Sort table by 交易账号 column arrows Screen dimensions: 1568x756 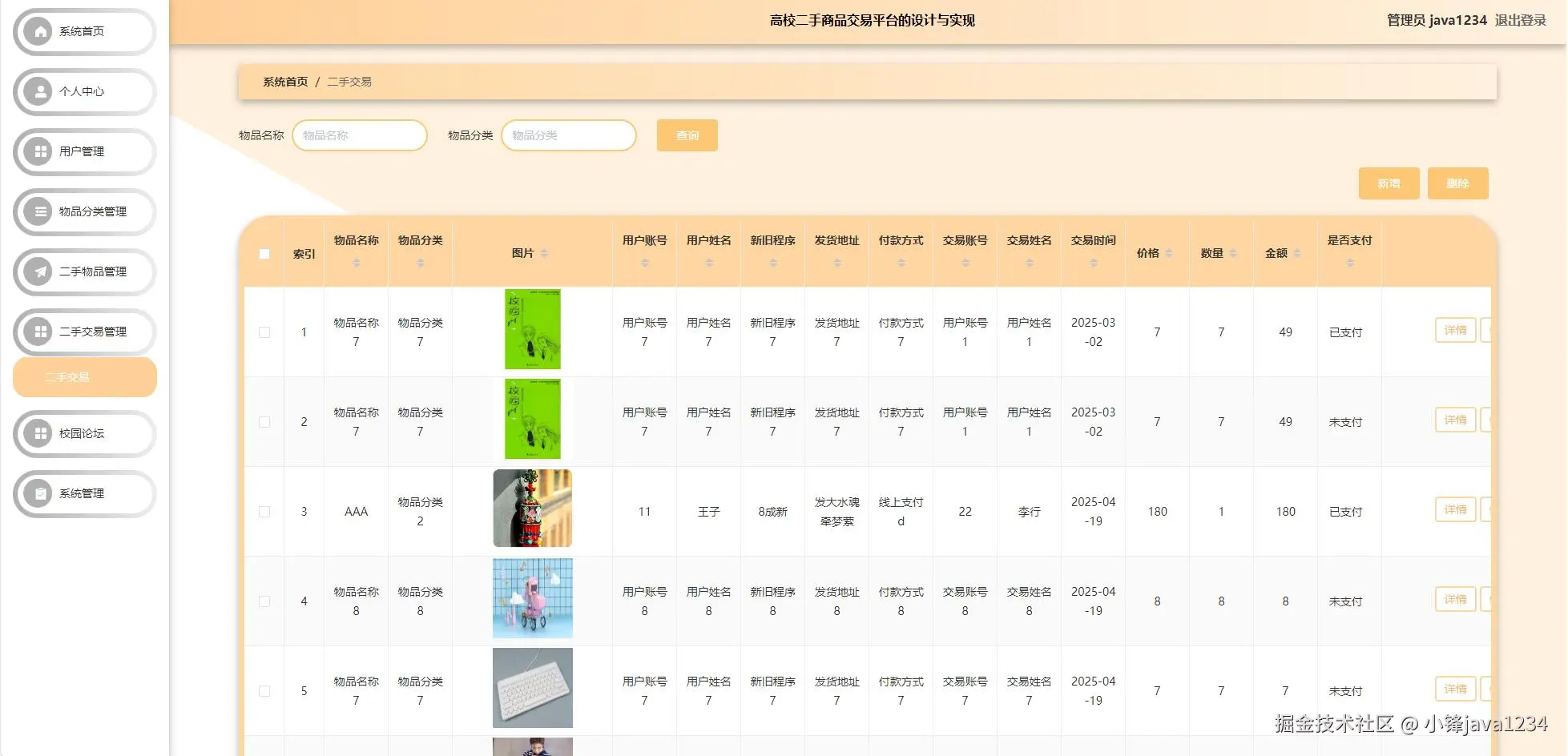[965, 263]
